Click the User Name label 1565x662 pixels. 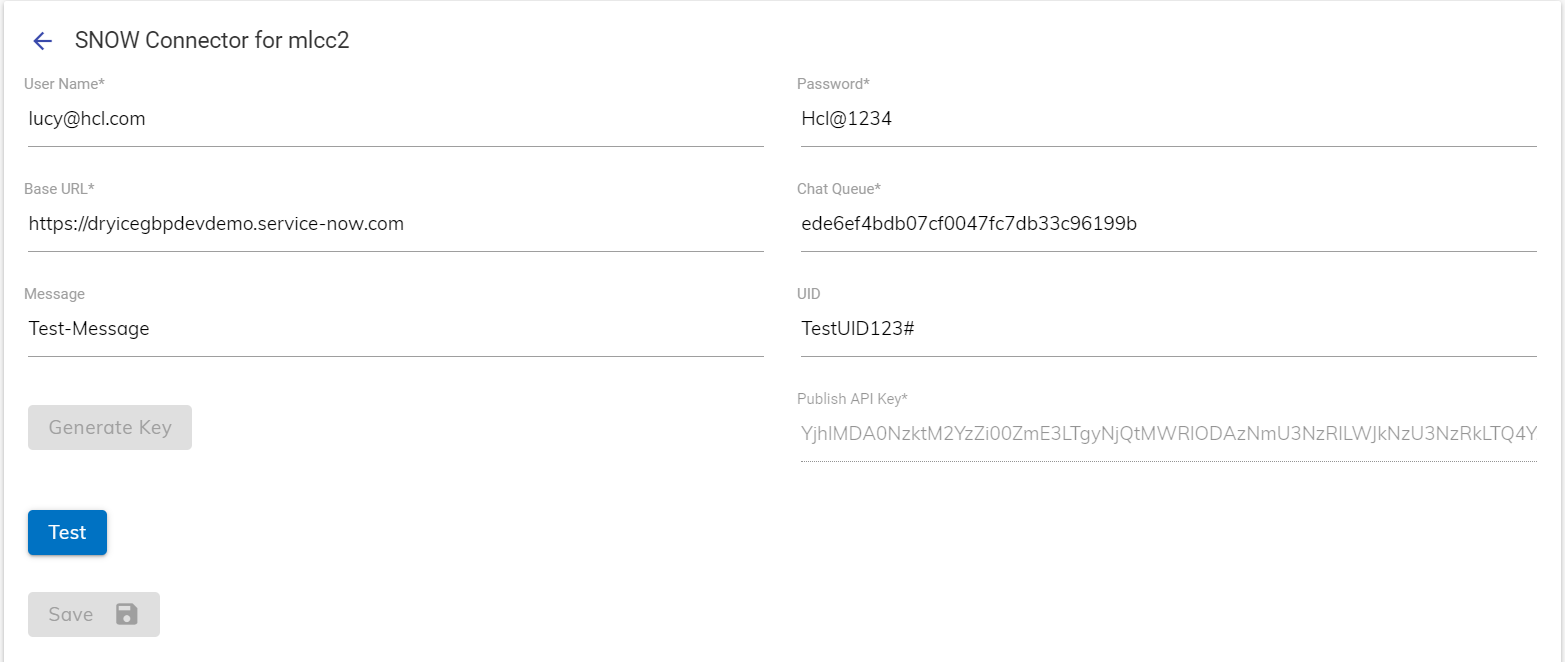(x=64, y=83)
